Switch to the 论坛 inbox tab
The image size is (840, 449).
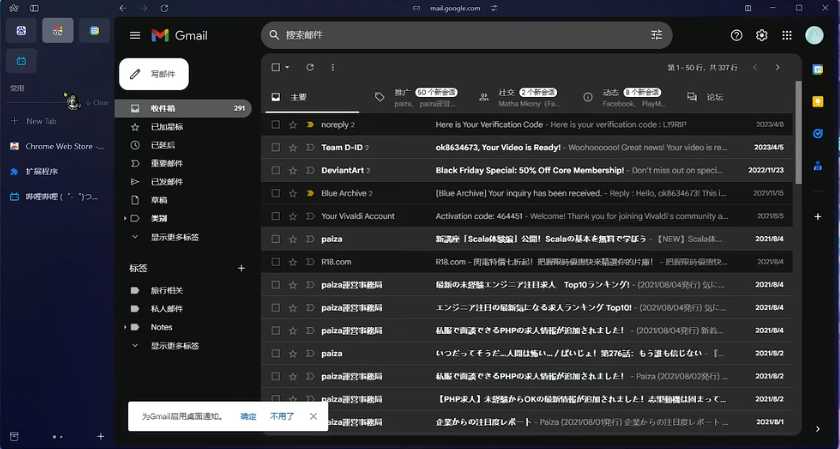pos(714,97)
